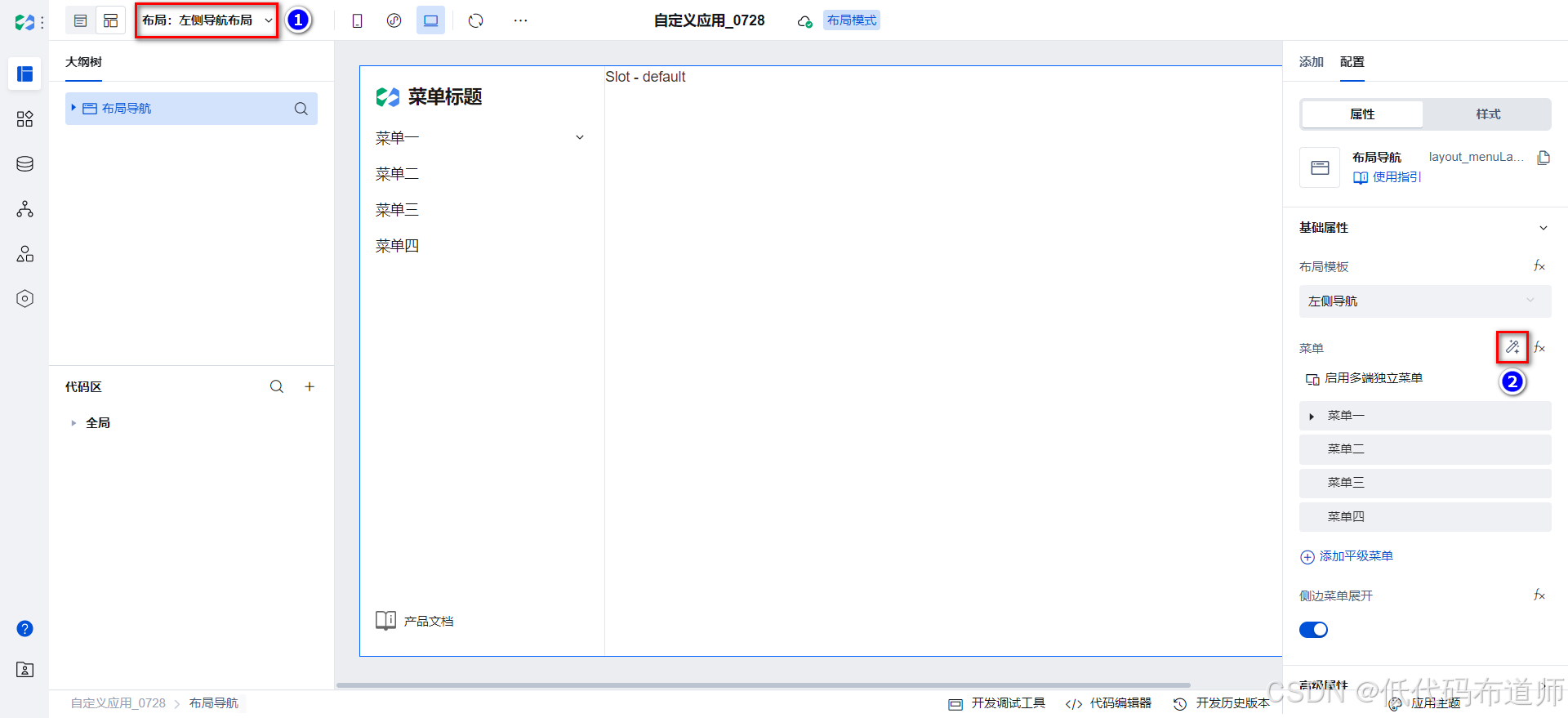Click 布局导航 breadcrumb item
Image resolution: width=1568 pixels, height=718 pixels.
coord(214,703)
